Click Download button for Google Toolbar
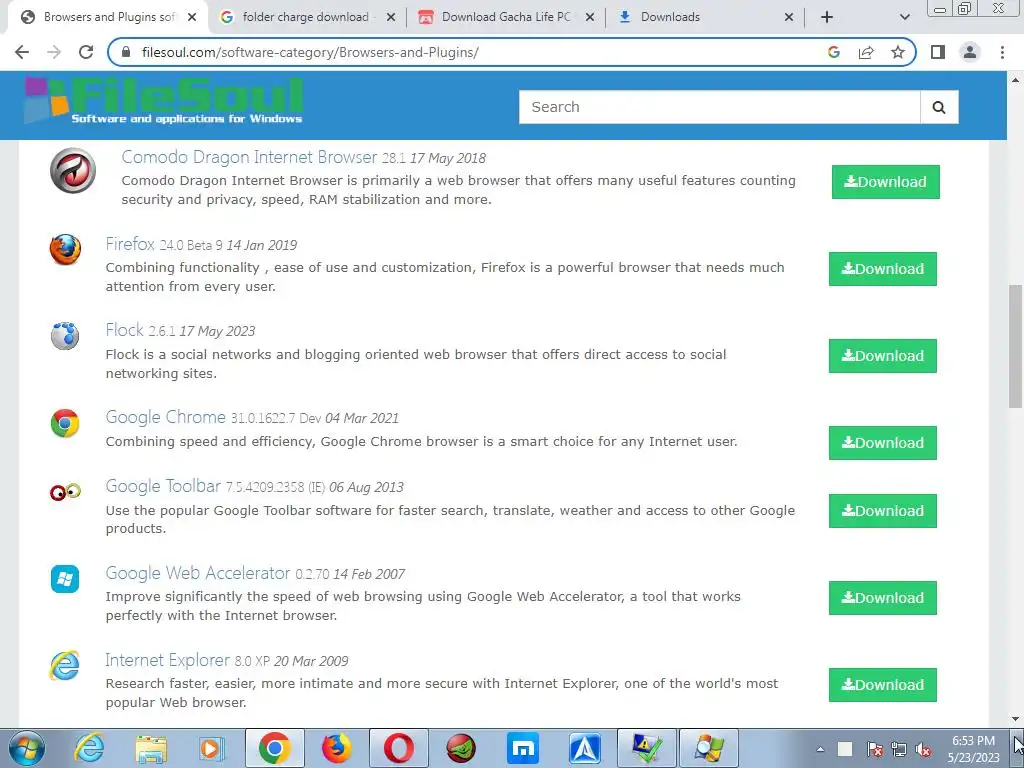Viewport: 1024px width, 768px height. (x=883, y=511)
